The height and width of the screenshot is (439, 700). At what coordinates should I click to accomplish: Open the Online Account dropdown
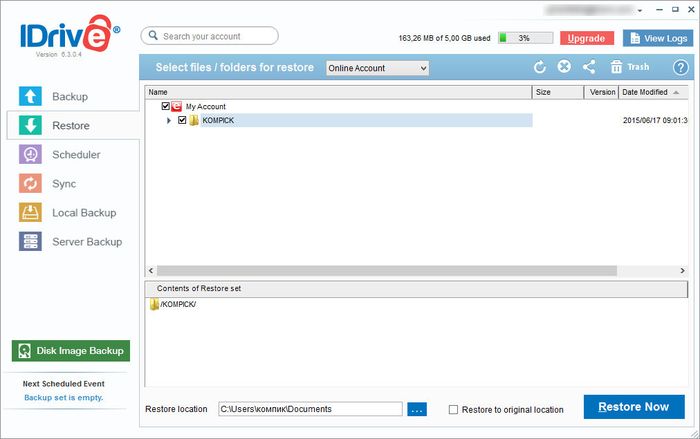pyautogui.click(x=378, y=68)
